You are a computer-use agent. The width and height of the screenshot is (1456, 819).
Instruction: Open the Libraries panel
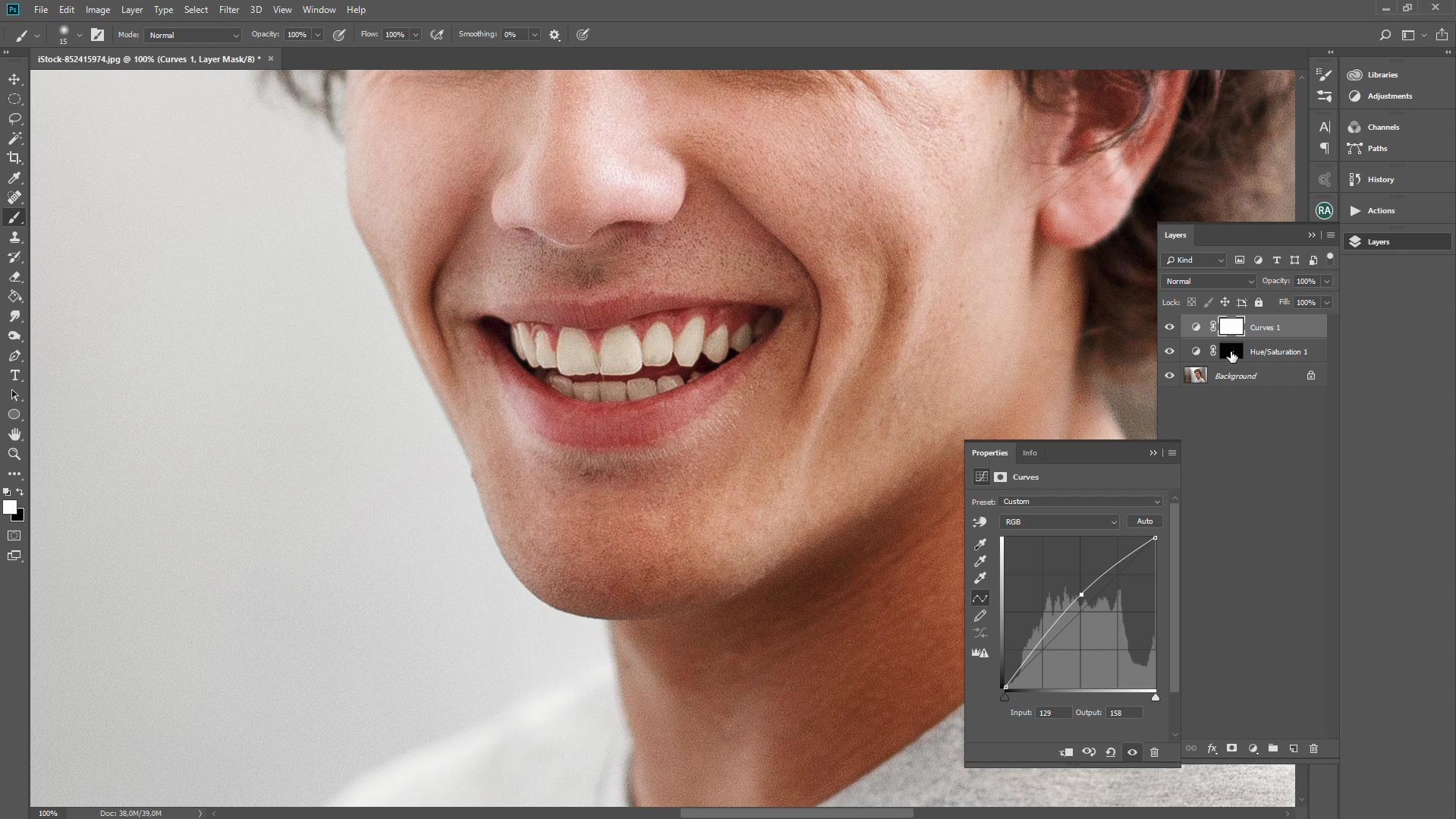(1382, 75)
